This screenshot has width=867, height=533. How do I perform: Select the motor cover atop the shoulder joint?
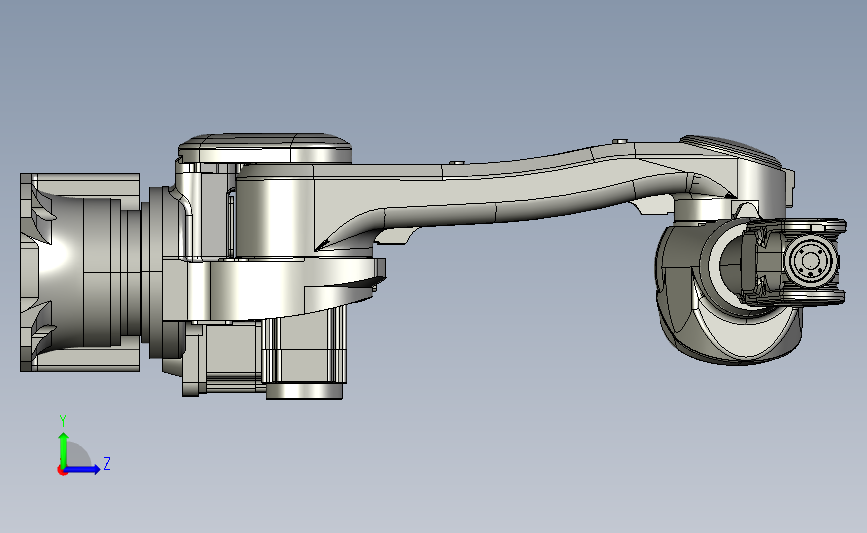(264, 148)
